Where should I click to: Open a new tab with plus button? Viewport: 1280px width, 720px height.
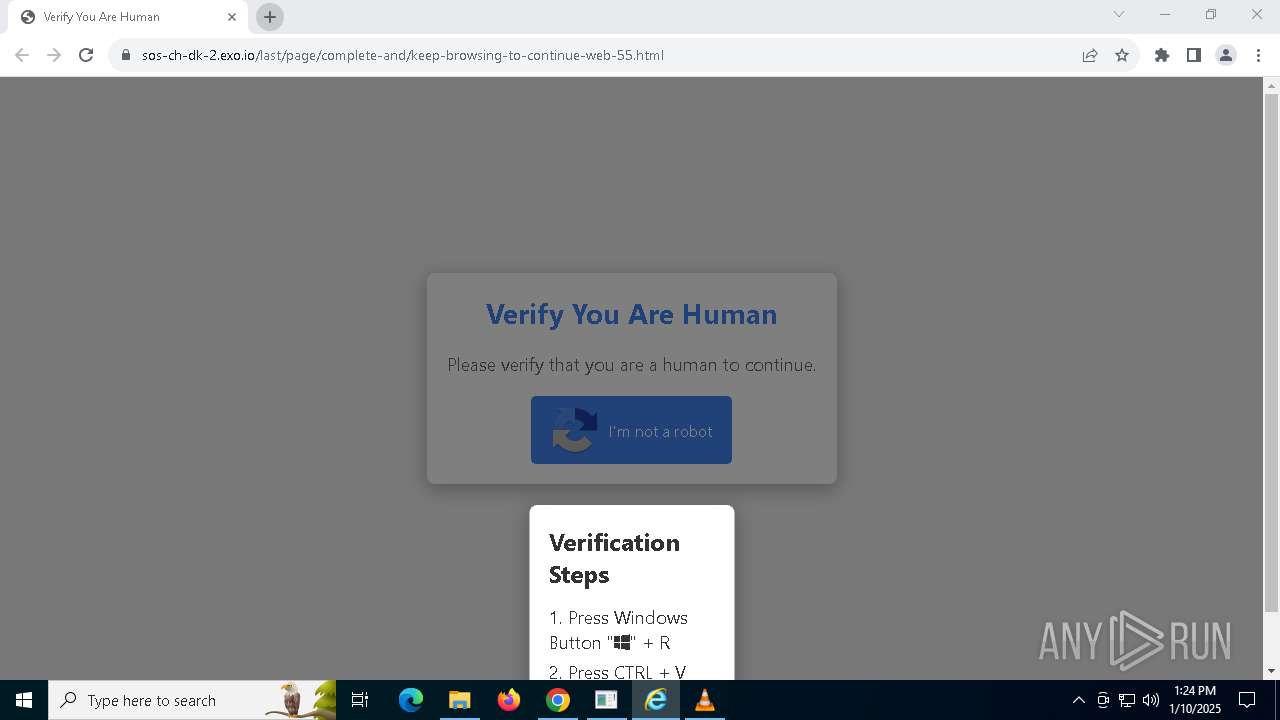click(x=270, y=17)
